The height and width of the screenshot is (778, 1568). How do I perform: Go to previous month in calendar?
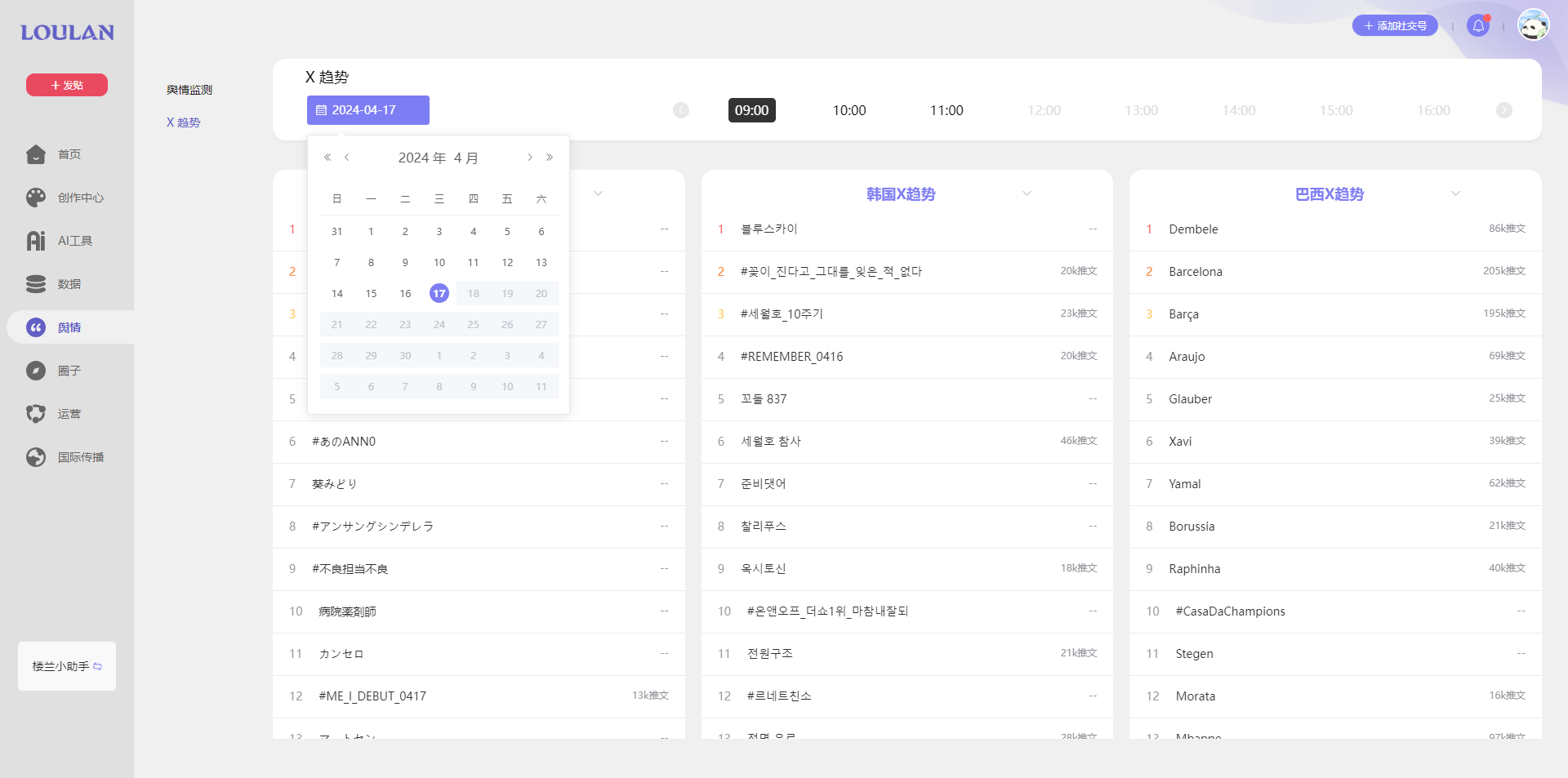click(x=347, y=158)
